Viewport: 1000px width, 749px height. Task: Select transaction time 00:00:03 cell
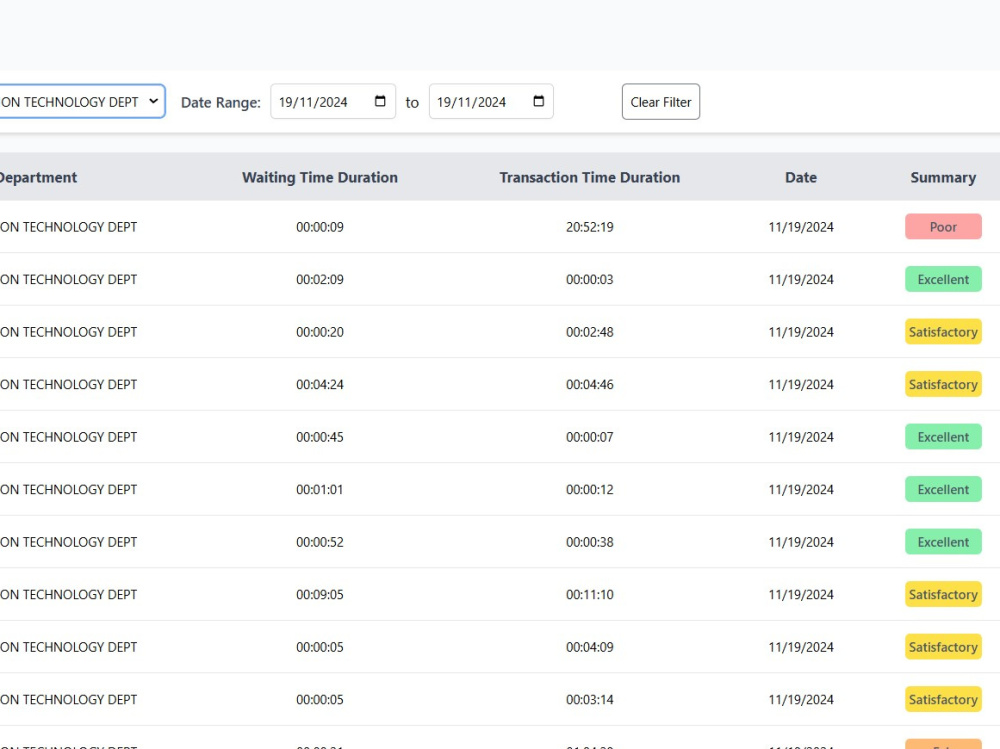click(x=589, y=279)
